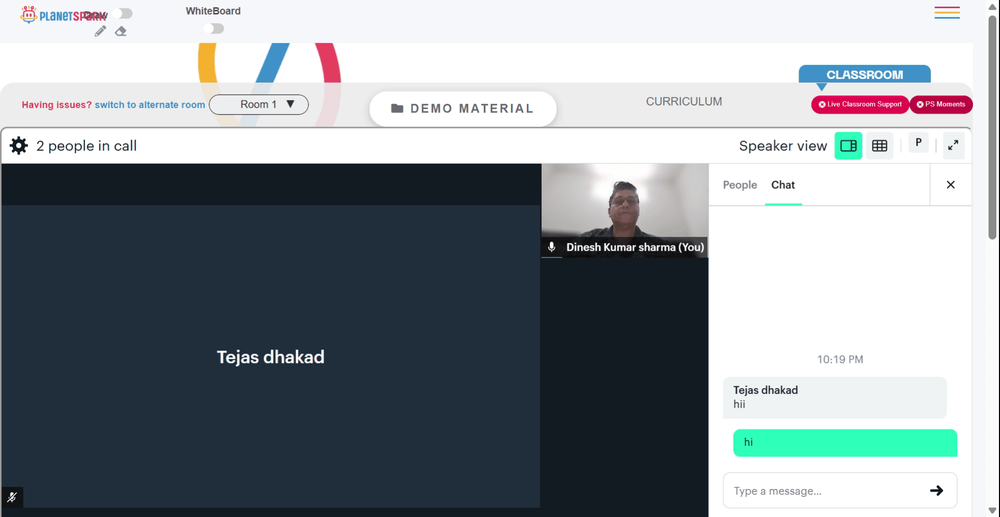Switch to speaker view layout icon

click(848, 146)
